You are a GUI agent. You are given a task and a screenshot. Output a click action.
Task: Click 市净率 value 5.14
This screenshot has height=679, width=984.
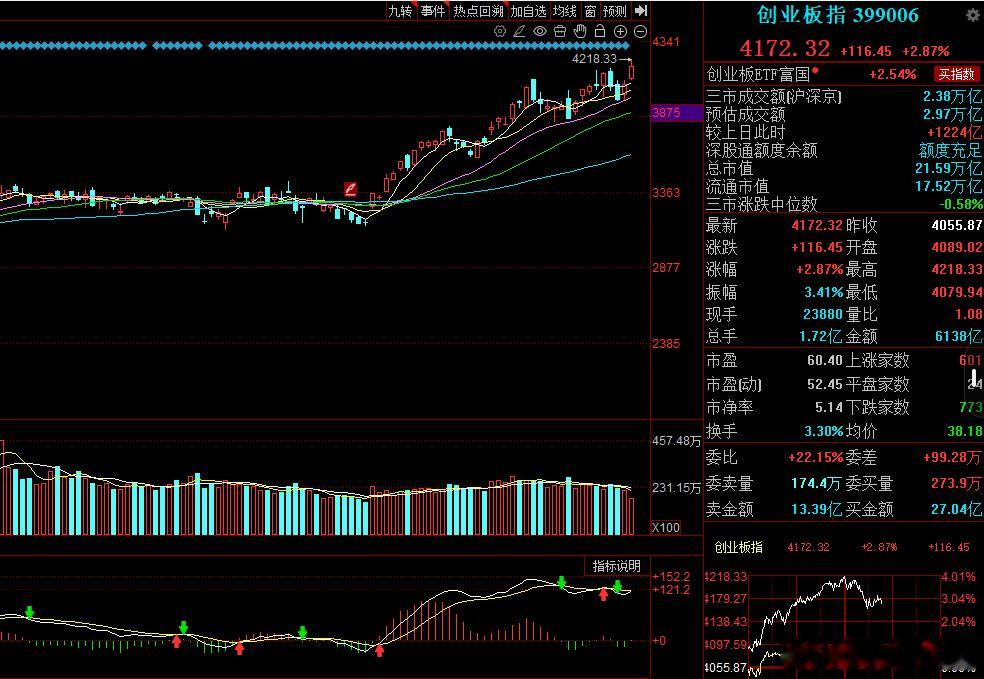coord(829,408)
